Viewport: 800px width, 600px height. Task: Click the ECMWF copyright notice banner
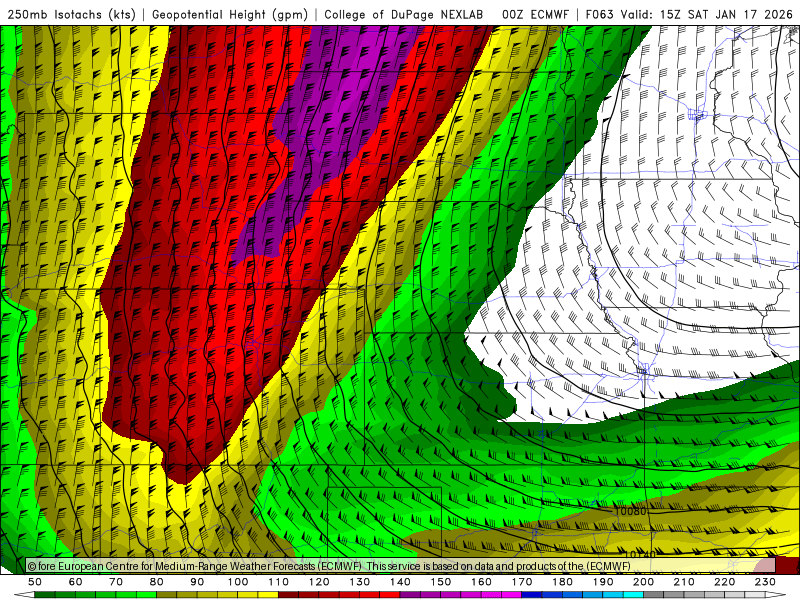point(401,565)
